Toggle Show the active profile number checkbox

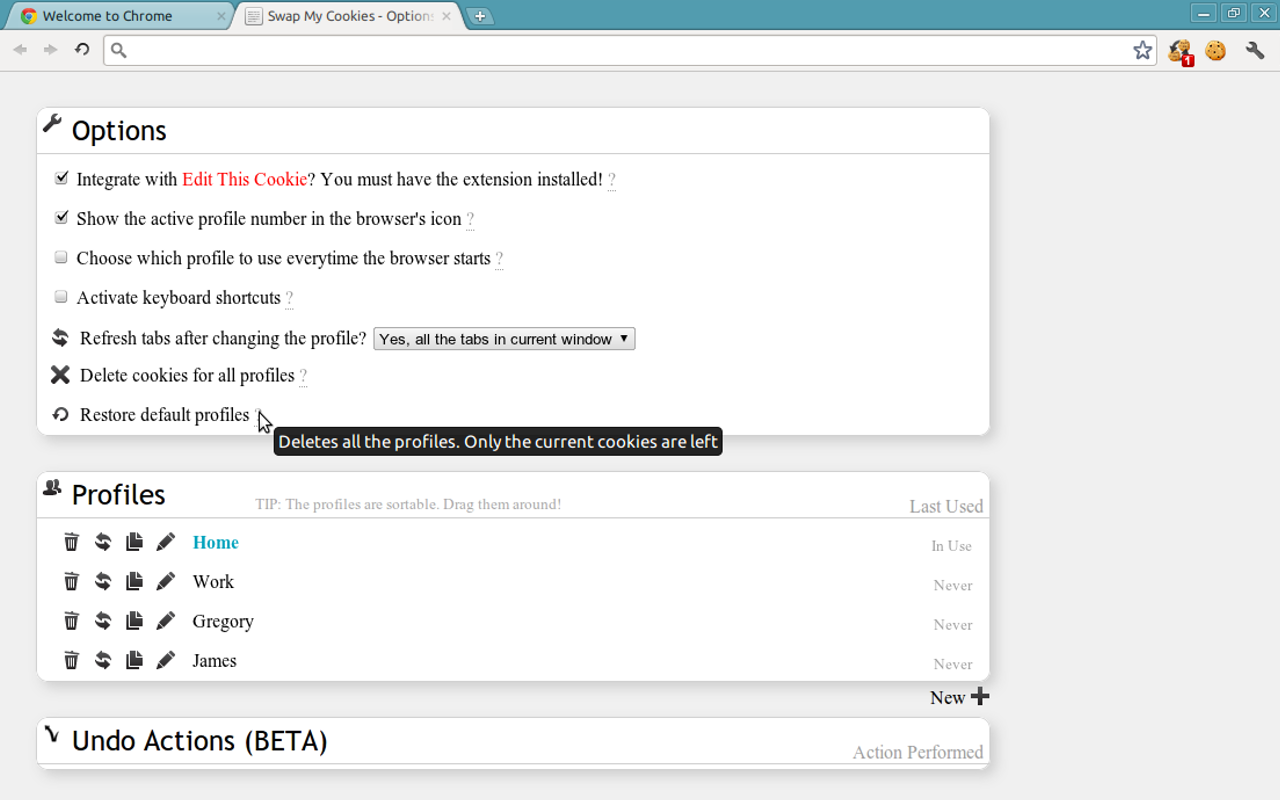coord(61,217)
